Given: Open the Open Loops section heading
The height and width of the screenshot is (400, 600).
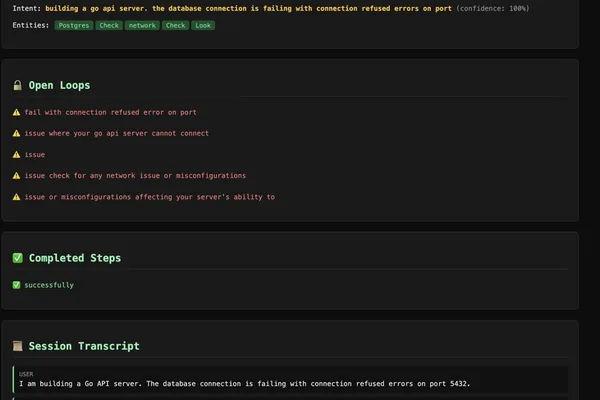Looking at the screenshot, I should pyautogui.click(x=59, y=85).
